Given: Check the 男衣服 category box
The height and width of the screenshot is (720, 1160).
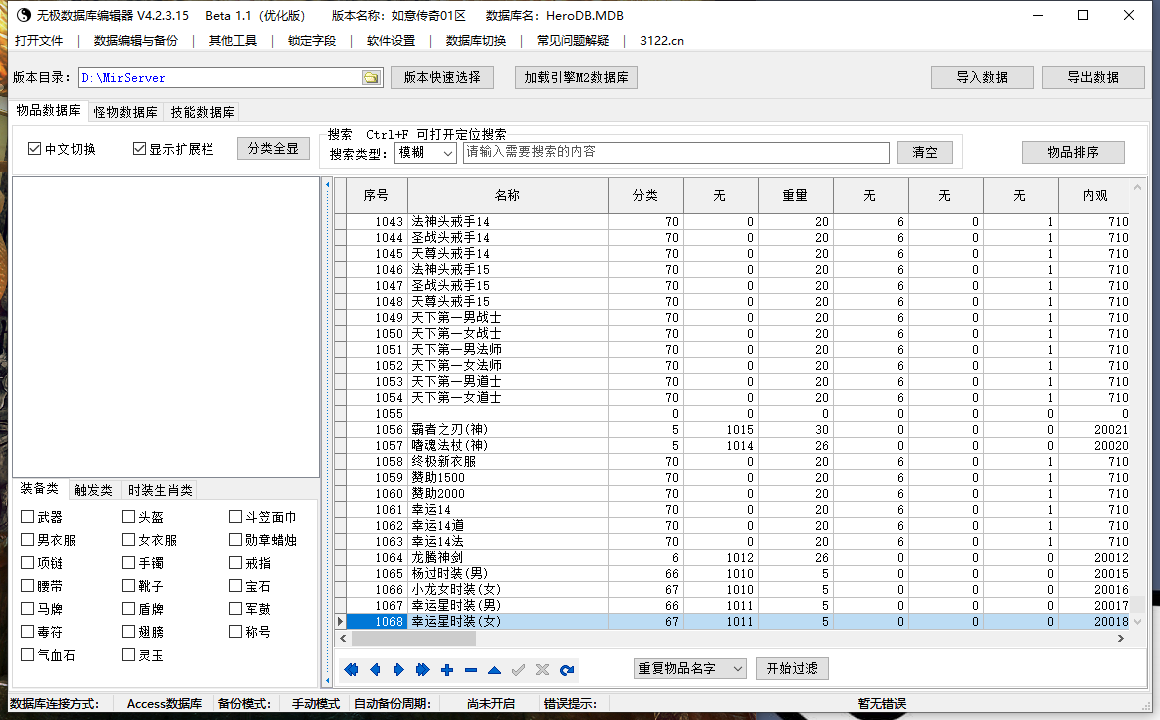Looking at the screenshot, I should click(x=27, y=539).
